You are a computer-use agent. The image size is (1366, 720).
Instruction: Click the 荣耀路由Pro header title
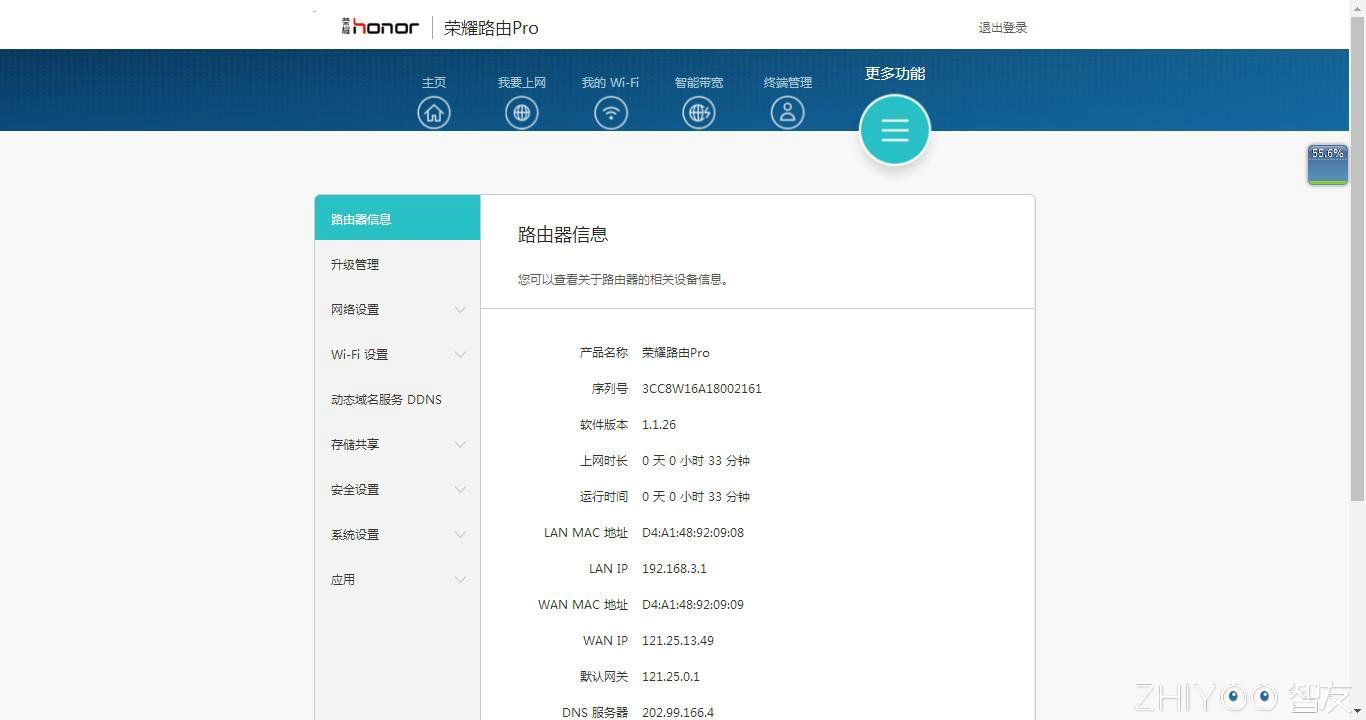pos(491,28)
